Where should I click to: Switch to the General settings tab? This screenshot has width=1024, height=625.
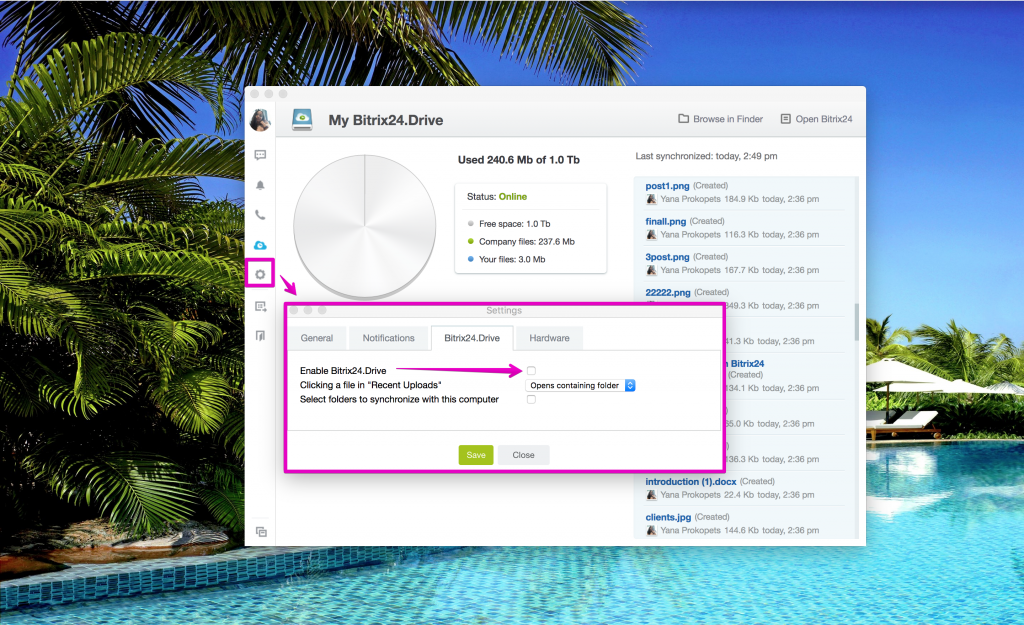point(317,338)
